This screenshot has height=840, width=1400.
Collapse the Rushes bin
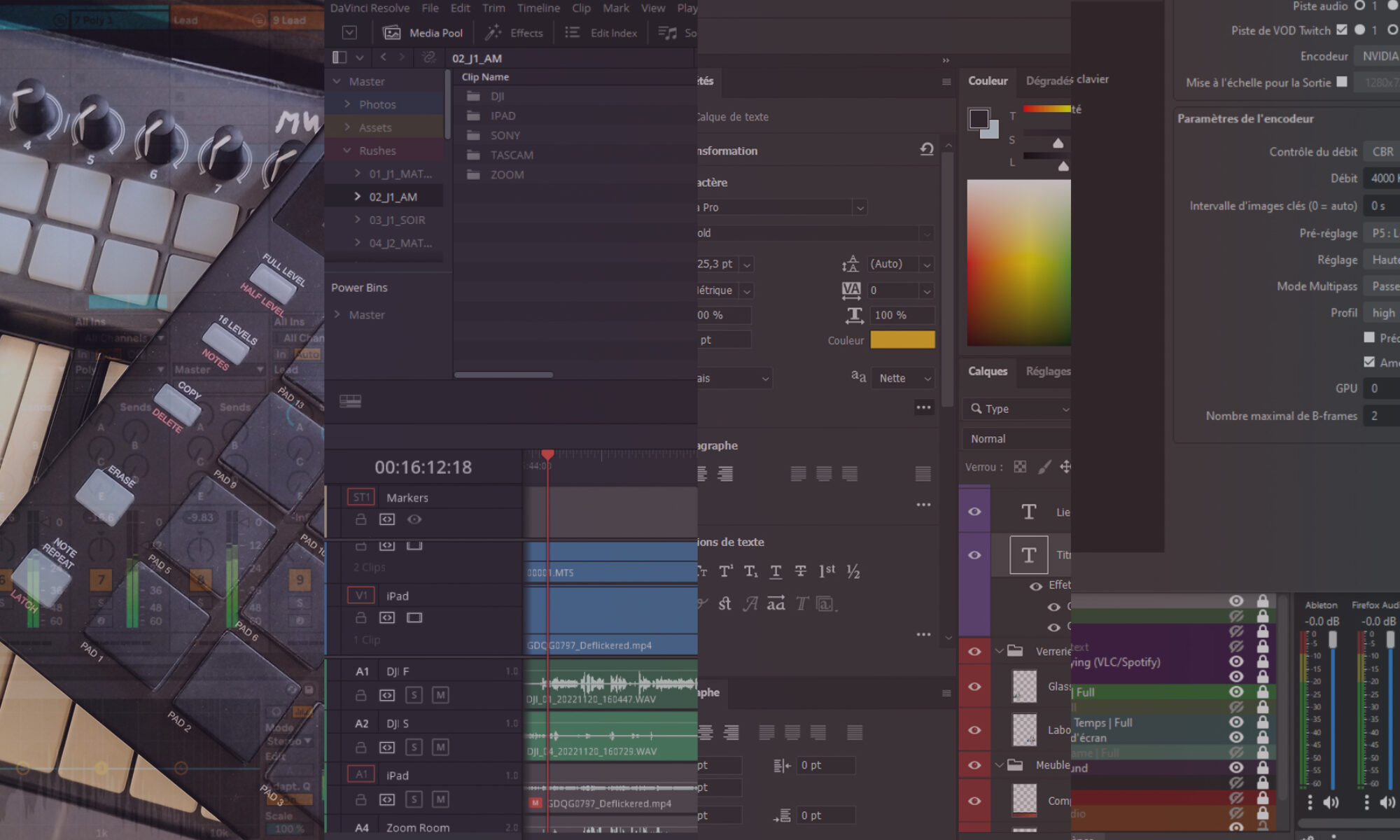347,150
